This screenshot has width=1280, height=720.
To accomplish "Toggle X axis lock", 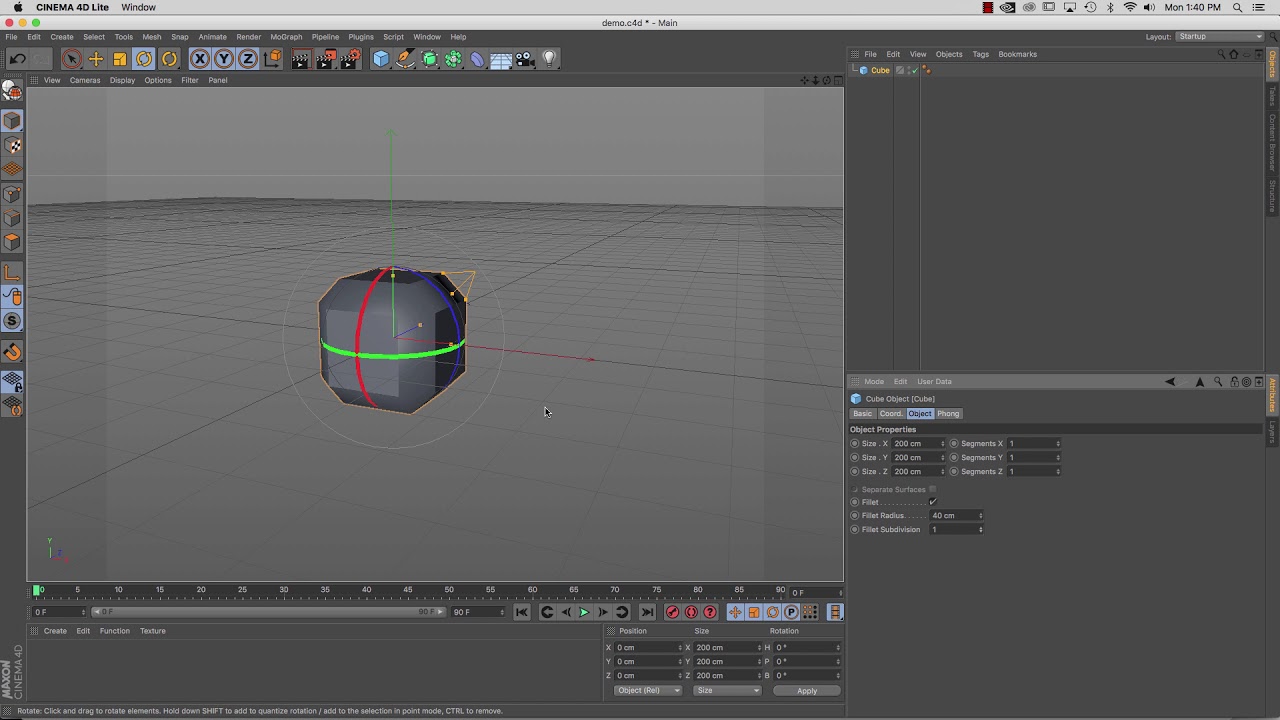I will 200,59.
